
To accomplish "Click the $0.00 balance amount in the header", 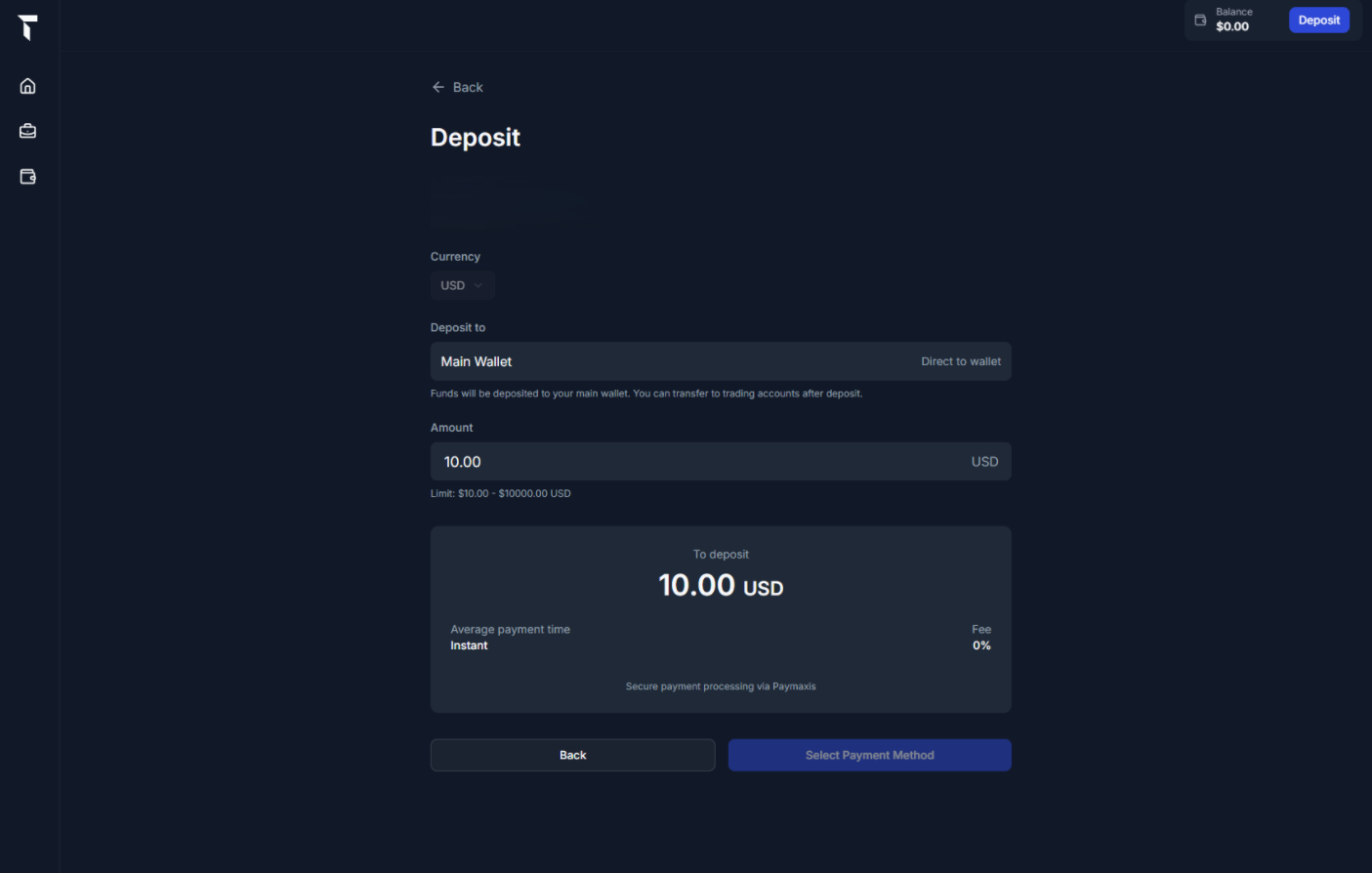I will [x=1232, y=26].
